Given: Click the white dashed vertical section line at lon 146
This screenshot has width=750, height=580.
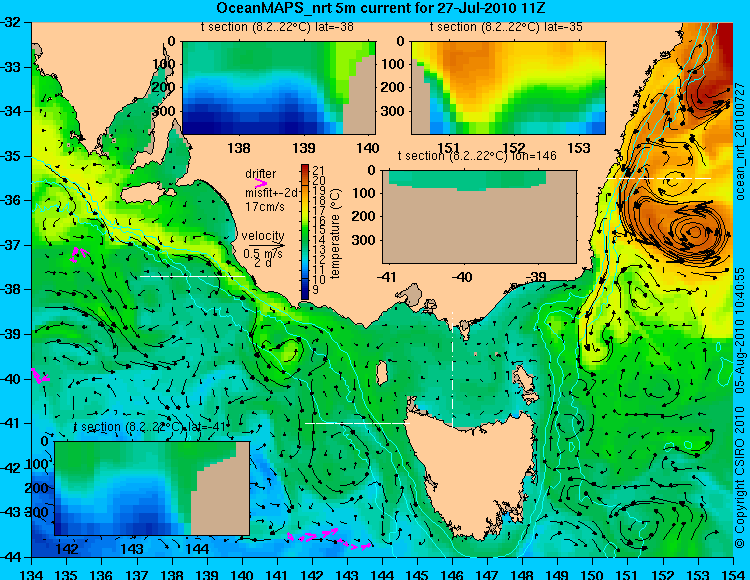Looking at the screenshot, I should (x=452, y=369).
